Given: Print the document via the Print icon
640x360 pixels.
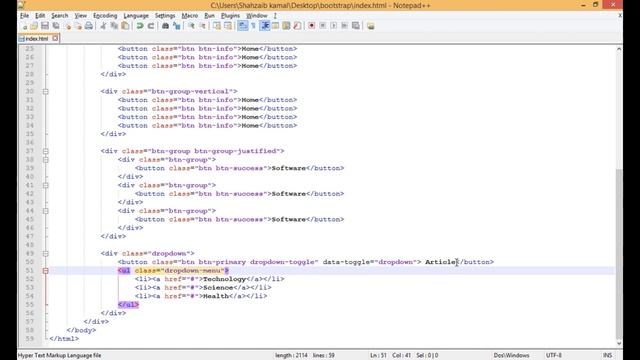Looking at the screenshot, I should tap(89, 26).
